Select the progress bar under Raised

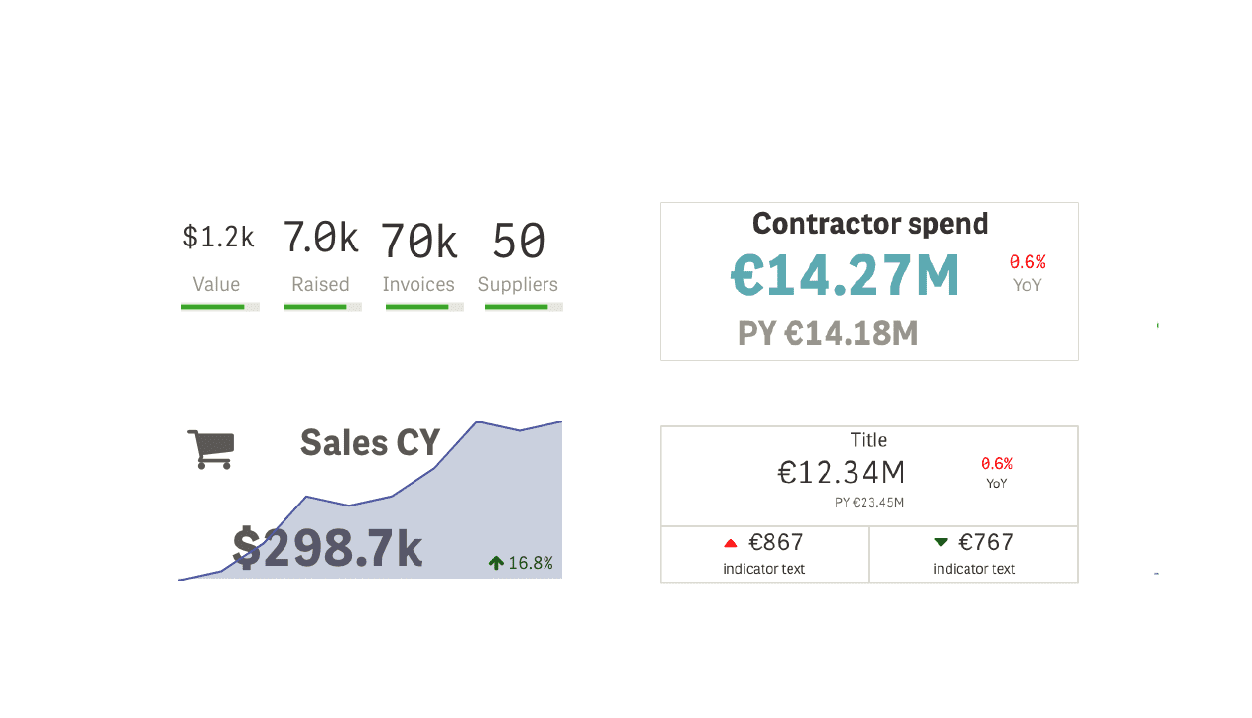pyautogui.click(x=323, y=307)
